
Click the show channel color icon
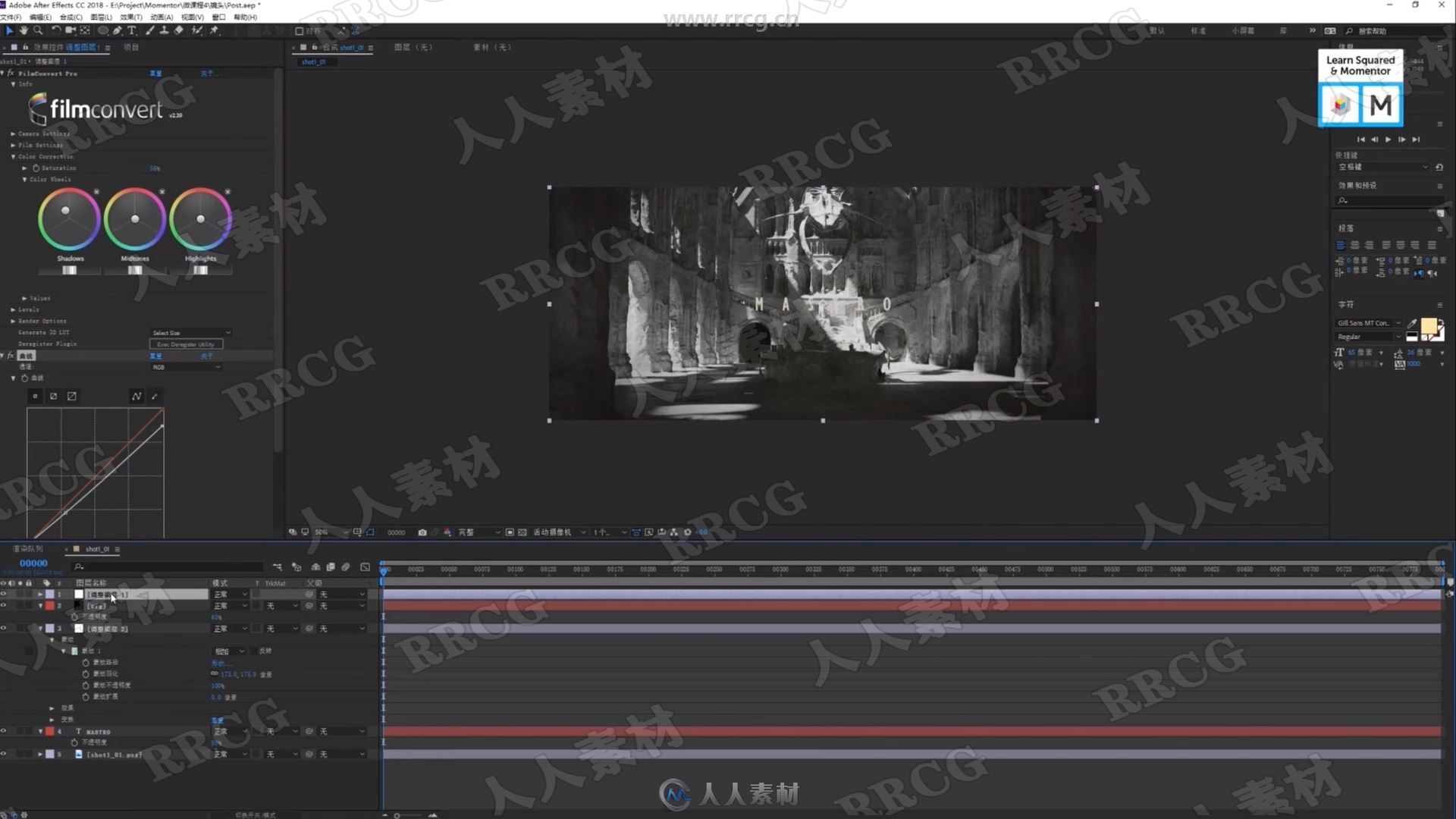pyautogui.click(x=447, y=532)
